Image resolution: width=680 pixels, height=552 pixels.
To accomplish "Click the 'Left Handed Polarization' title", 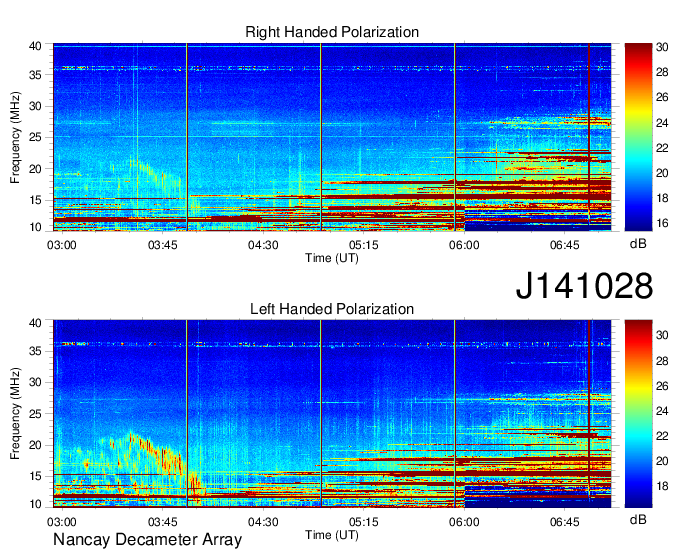I will (332, 309).
